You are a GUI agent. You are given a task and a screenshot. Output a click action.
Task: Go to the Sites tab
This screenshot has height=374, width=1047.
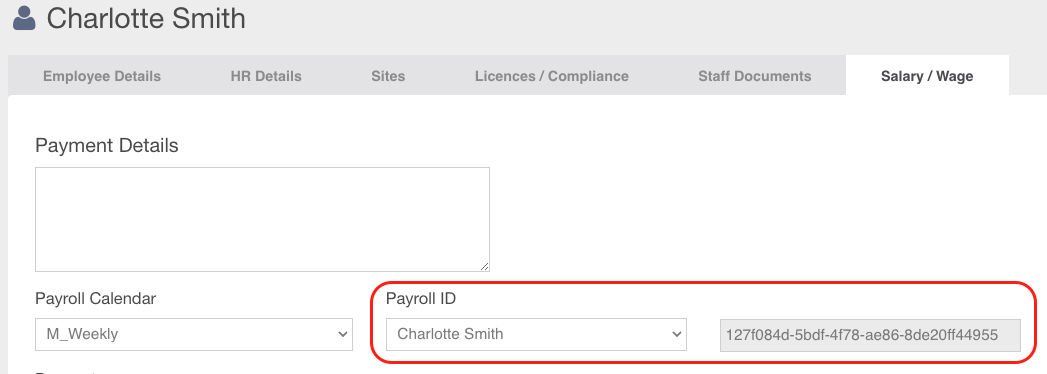tap(388, 76)
